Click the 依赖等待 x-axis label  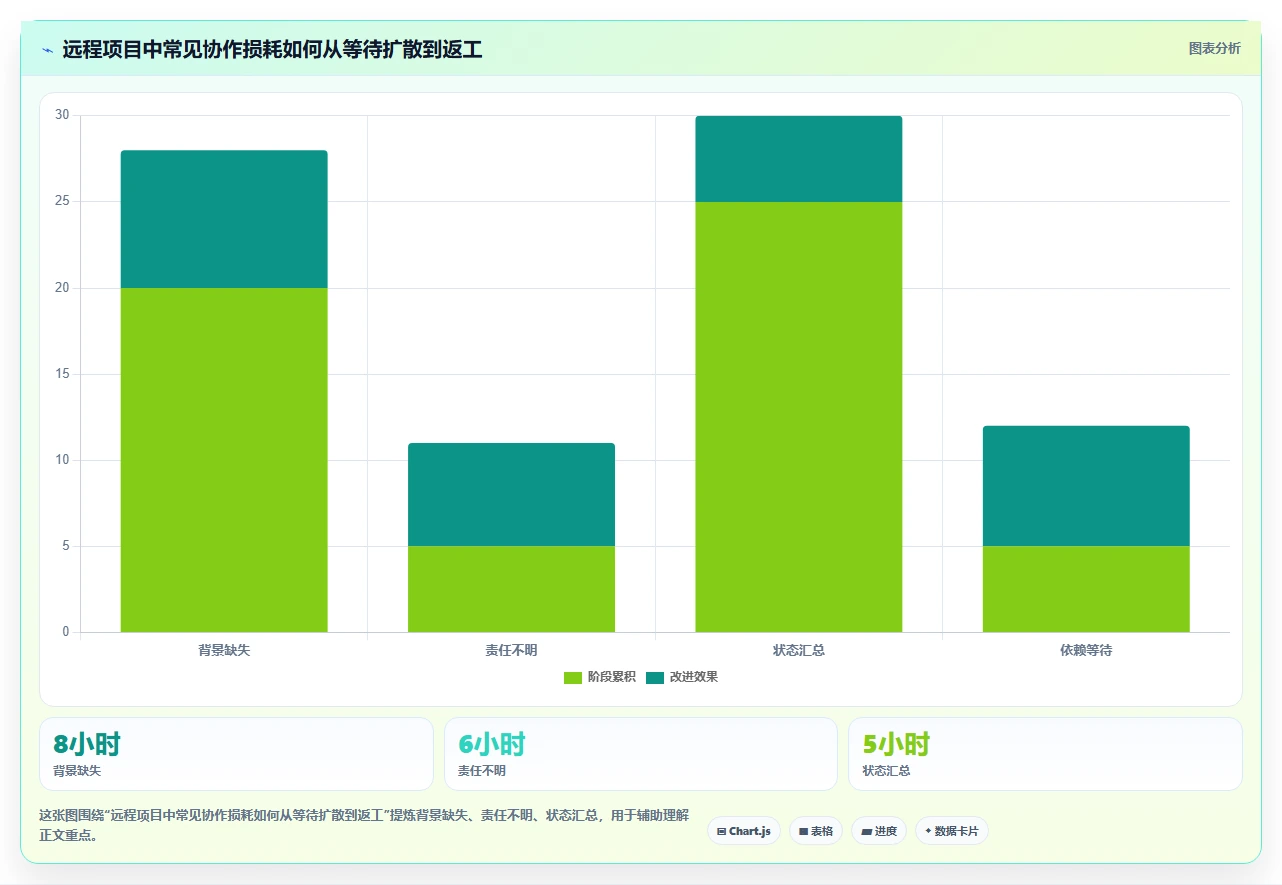click(x=1086, y=650)
